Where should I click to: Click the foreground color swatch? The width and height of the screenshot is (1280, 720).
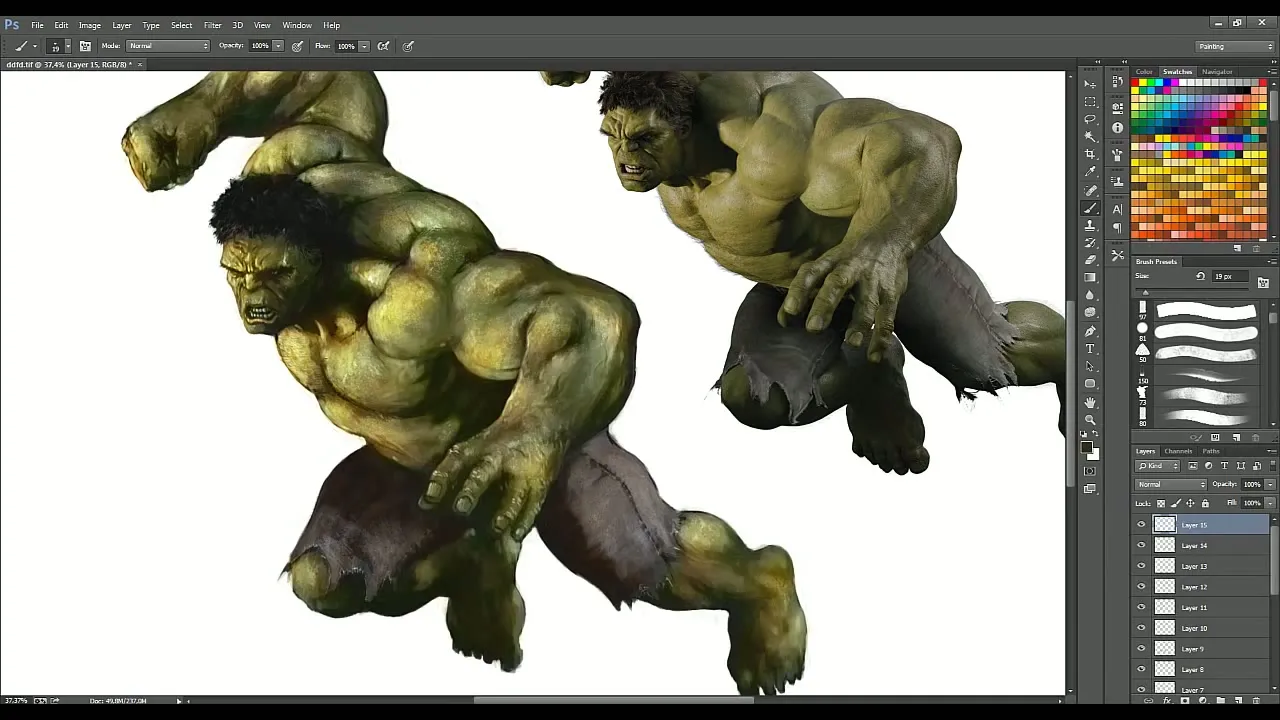click(x=1086, y=447)
